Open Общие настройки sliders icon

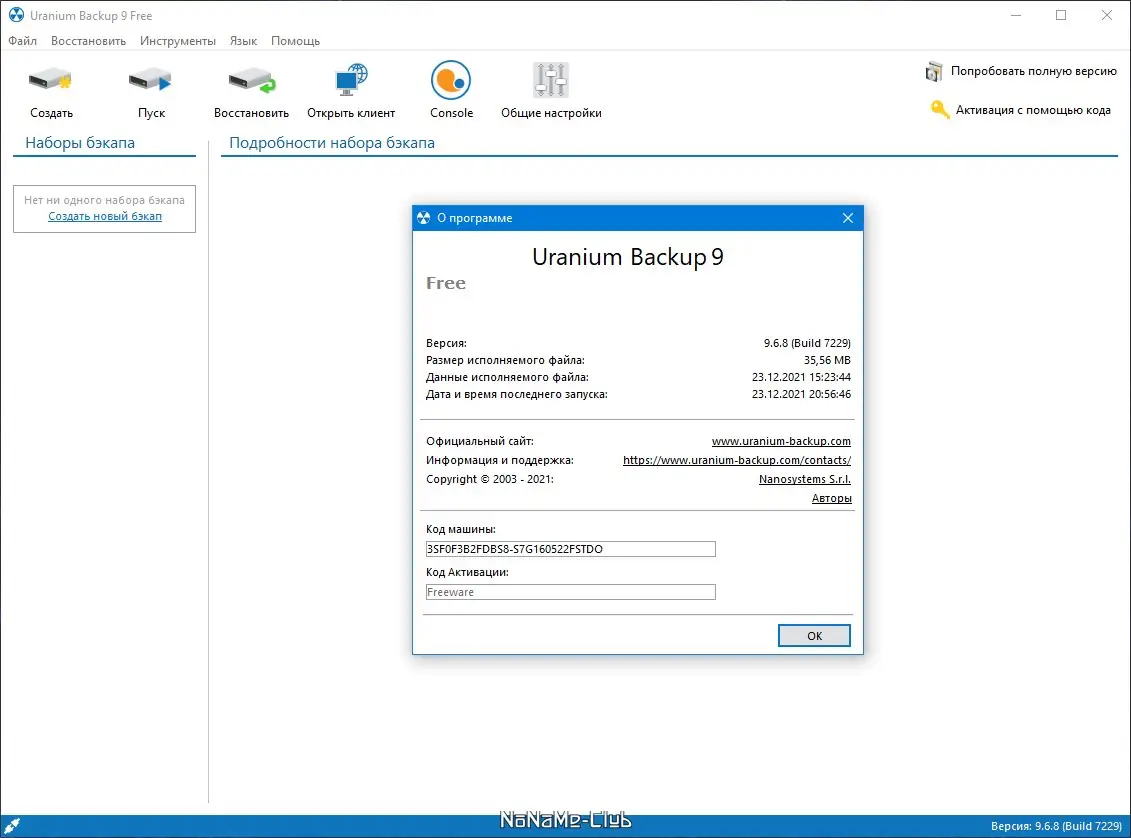(x=551, y=79)
